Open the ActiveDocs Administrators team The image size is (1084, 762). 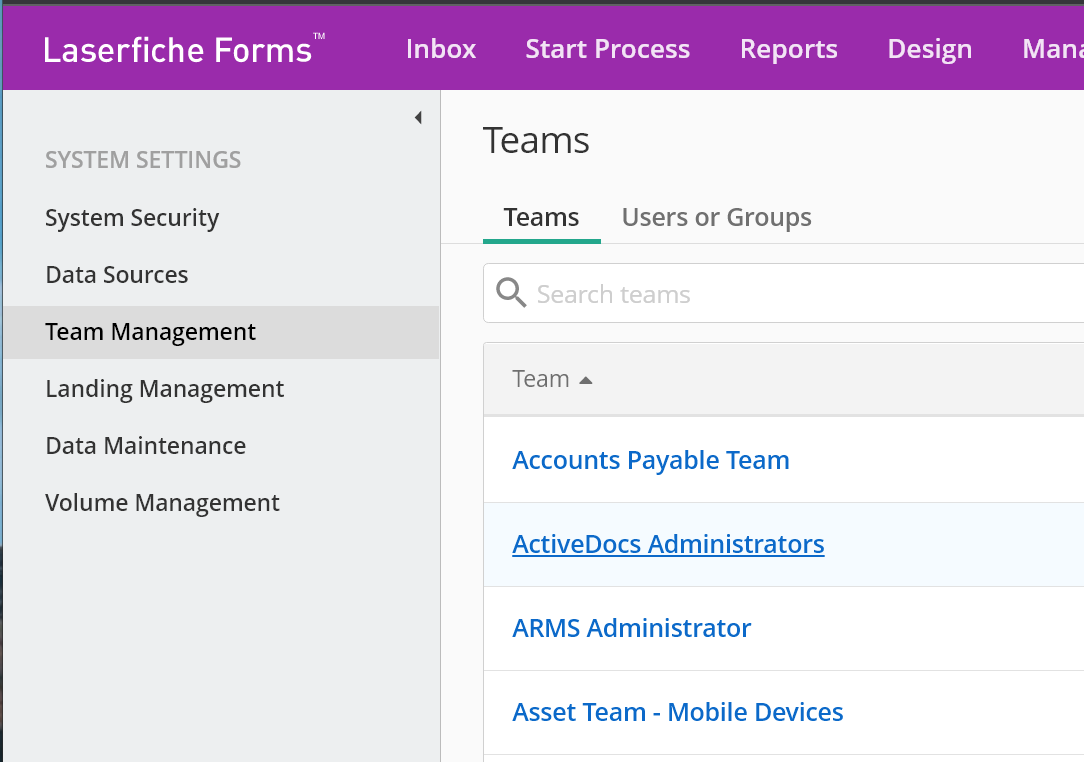pyautogui.click(x=668, y=544)
